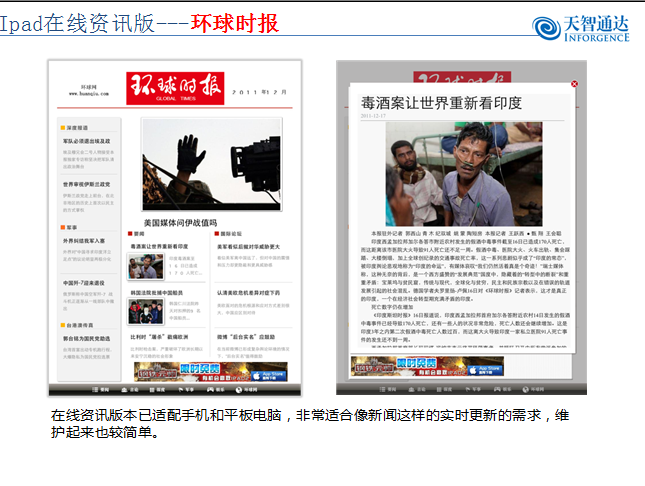Open story 韩国法院批捕中国船员
This screenshot has width=645, height=486.
157,293
